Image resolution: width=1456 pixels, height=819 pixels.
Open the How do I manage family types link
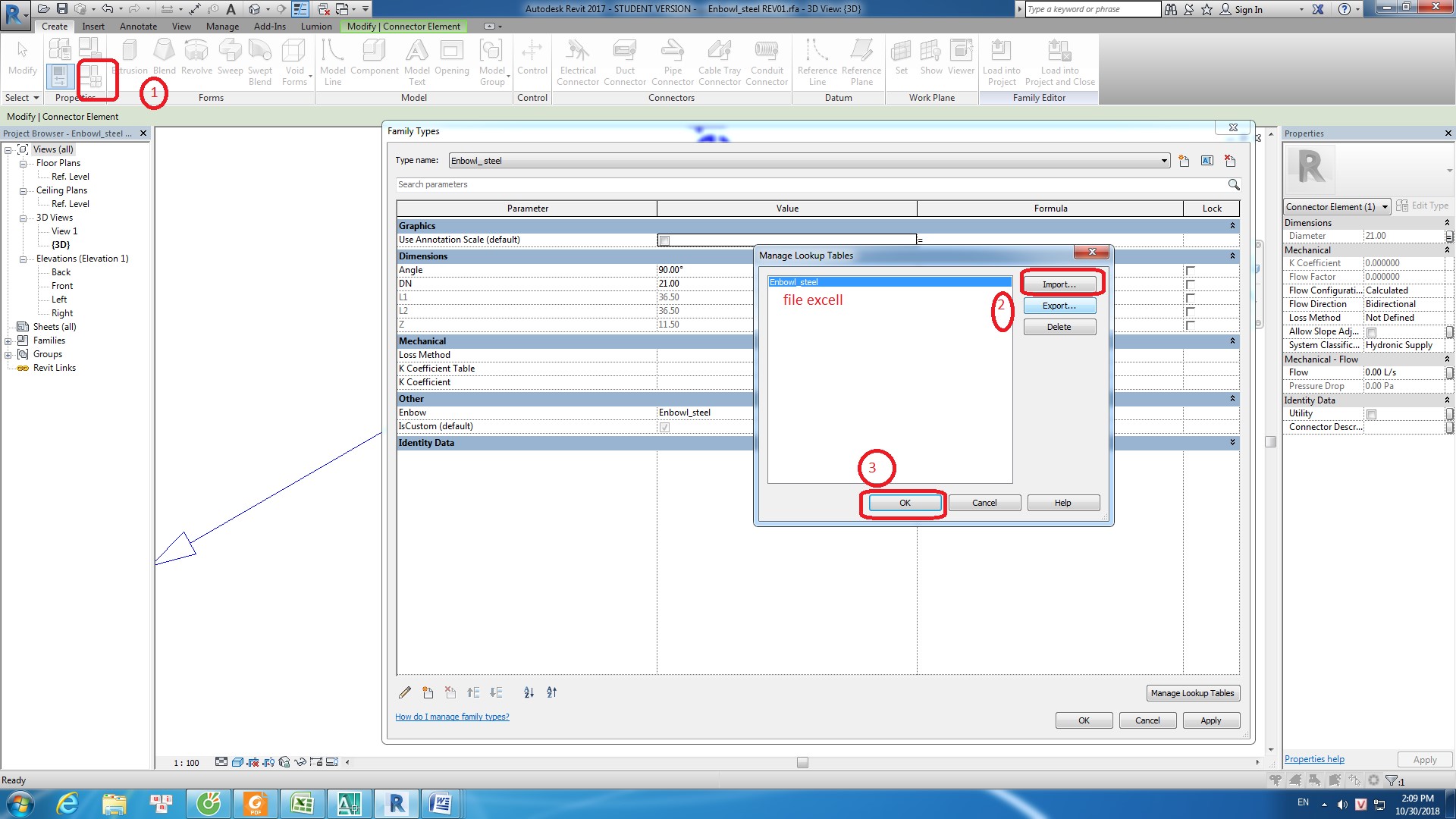coord(452,716)
